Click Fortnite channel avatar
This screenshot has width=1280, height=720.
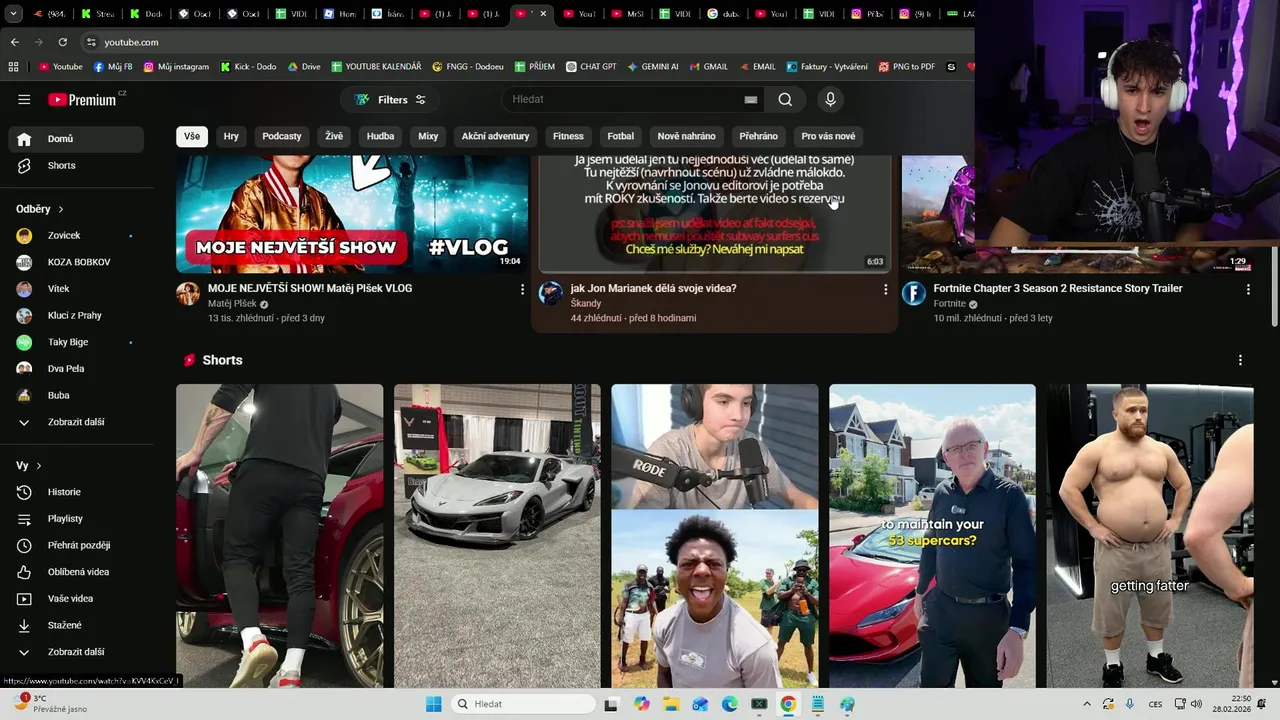tap(914, 293)
